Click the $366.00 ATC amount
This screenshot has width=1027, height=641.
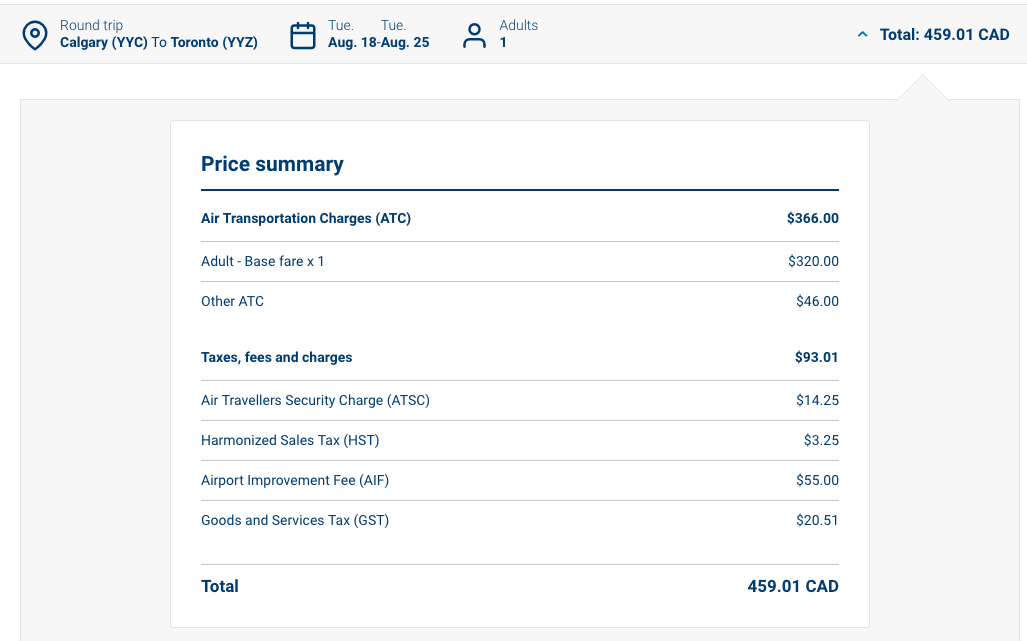tap(812, 218)
